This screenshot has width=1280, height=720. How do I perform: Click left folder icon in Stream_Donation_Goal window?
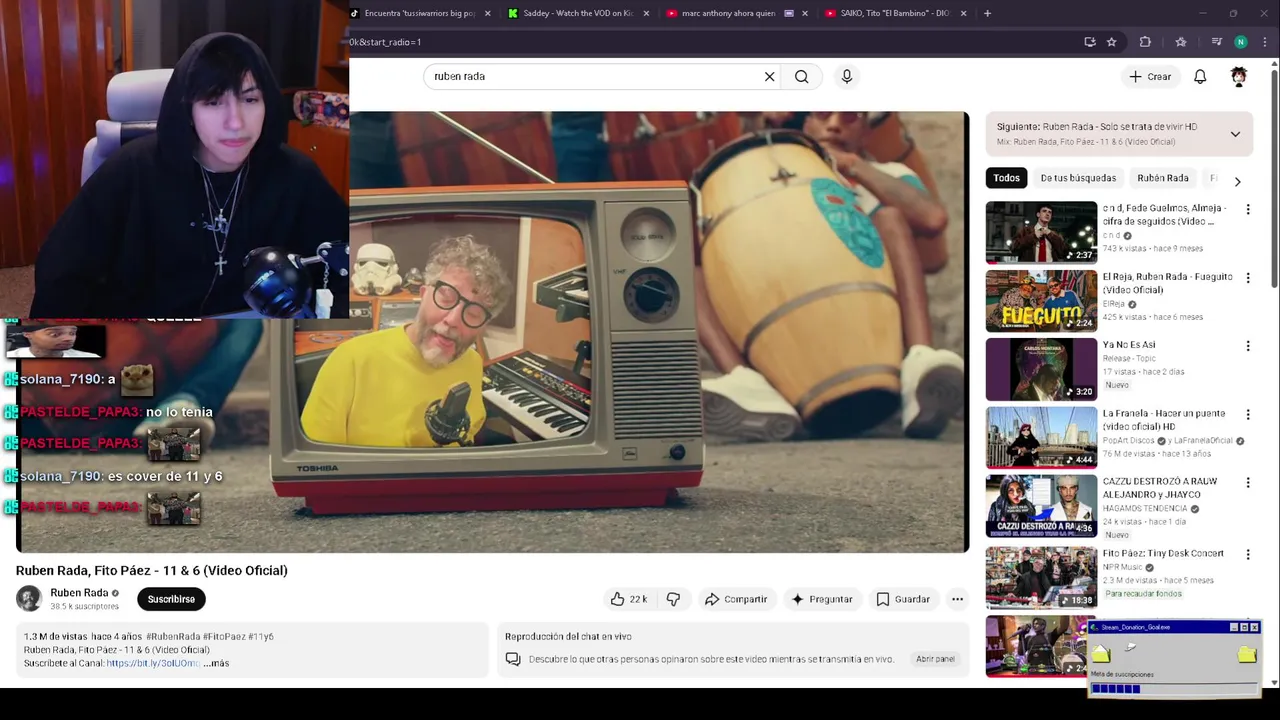[x=1101, y=654]
